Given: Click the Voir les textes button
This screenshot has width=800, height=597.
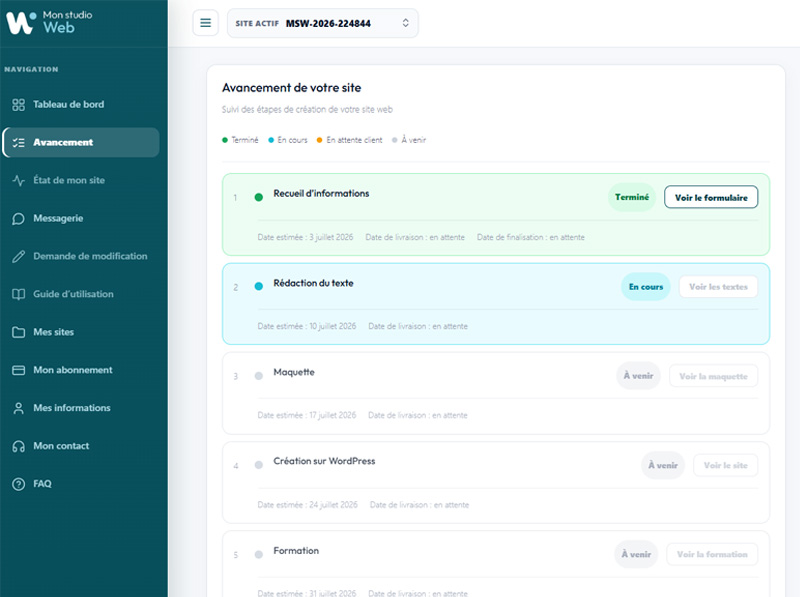Looking at the screenshot, I should pyautogui.click(x=718, y=287).
